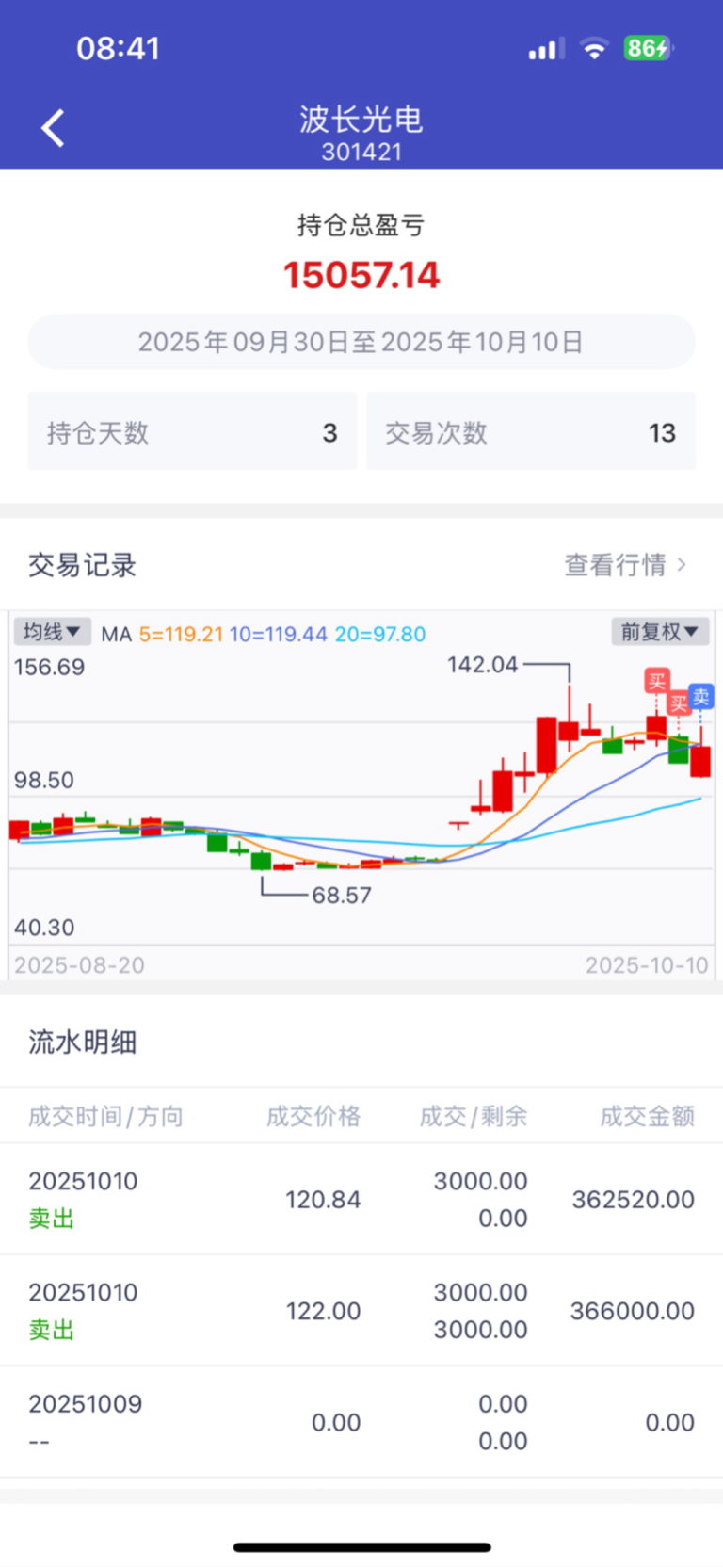Tap the battery indicator in status bar
This screenshot has height=1568, width=723.
tap(647, 48)
